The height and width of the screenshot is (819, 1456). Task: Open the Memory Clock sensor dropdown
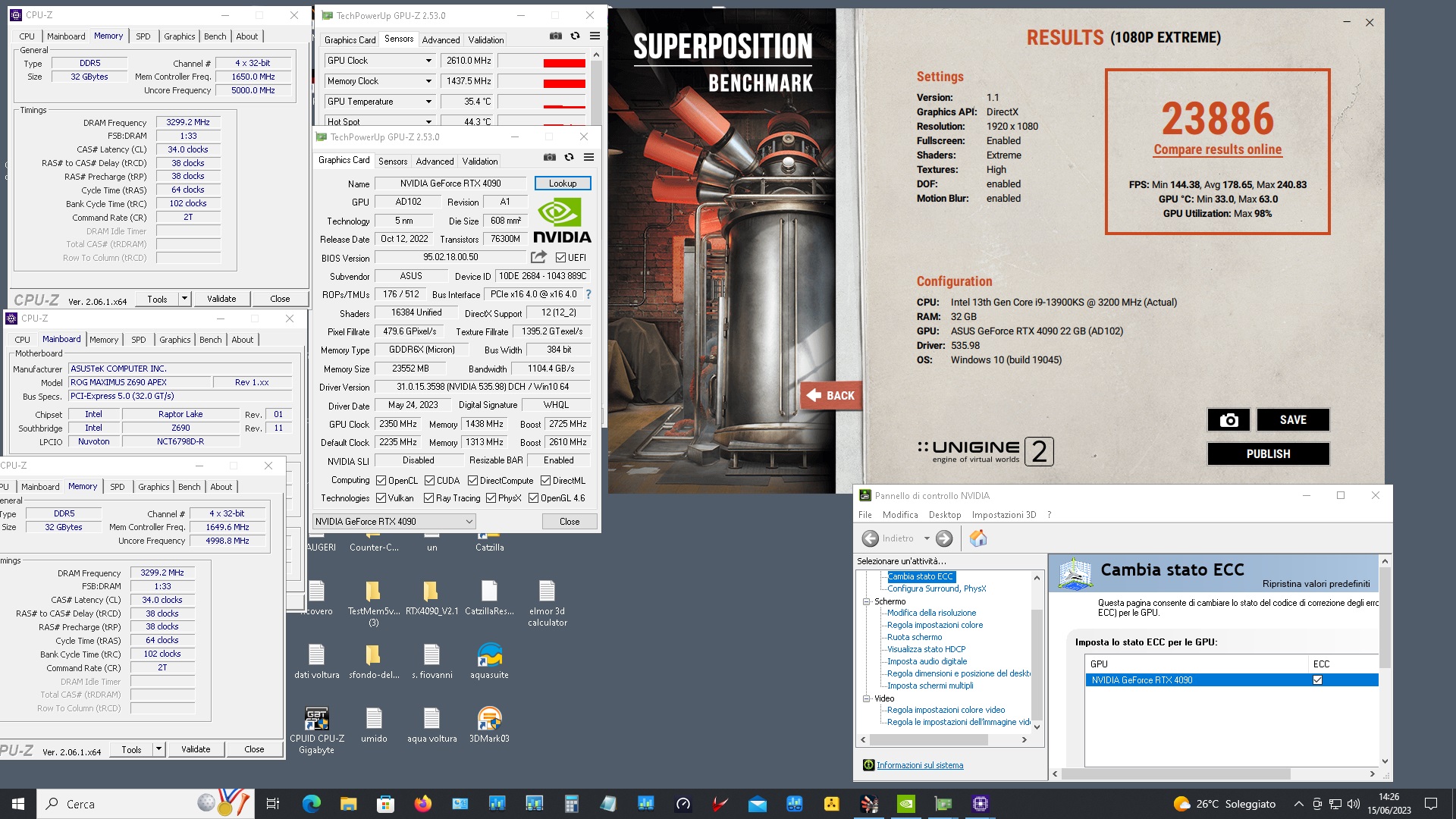pyautogui.click(x=428, y=81)
